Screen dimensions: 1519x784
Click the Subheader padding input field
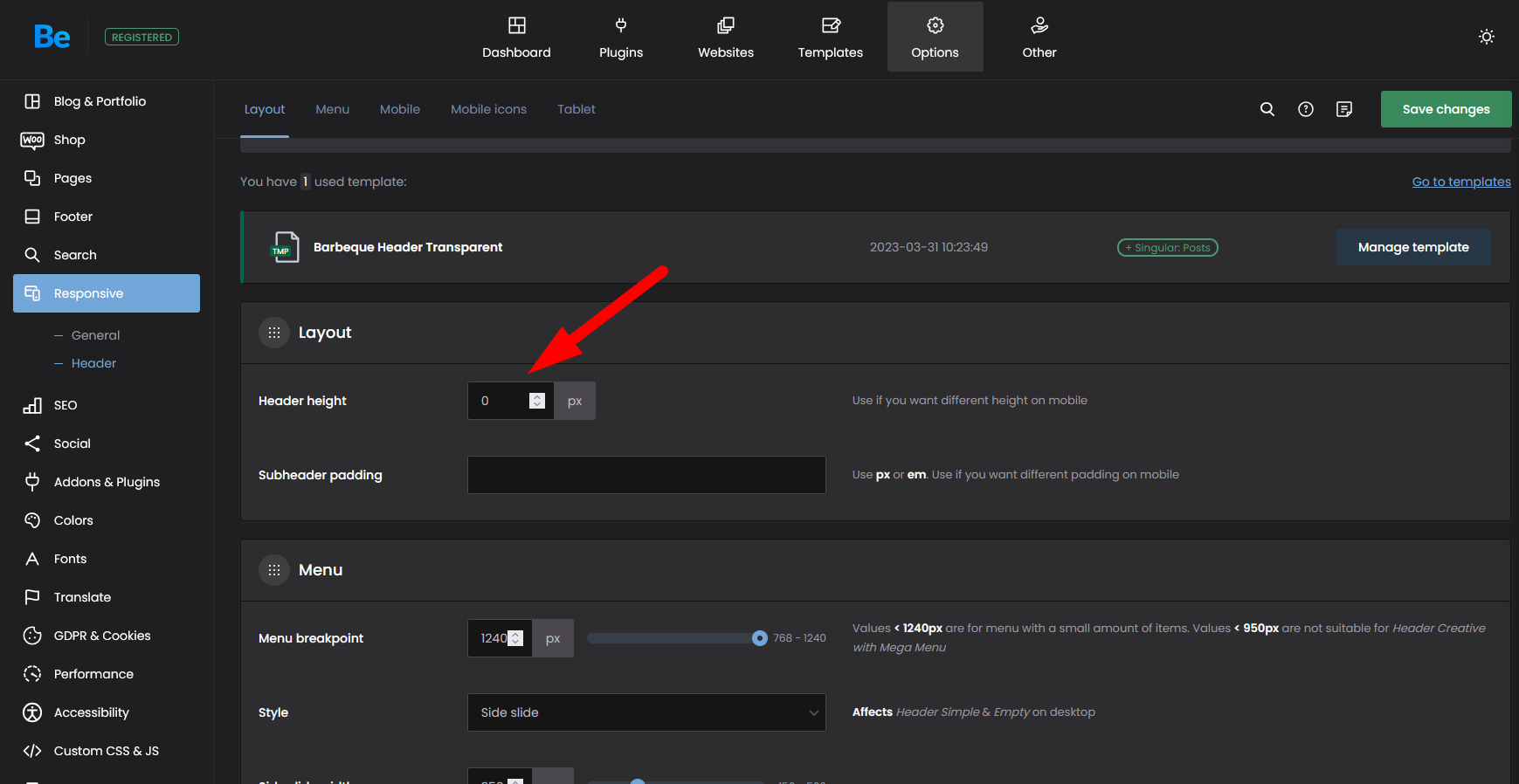646,475
